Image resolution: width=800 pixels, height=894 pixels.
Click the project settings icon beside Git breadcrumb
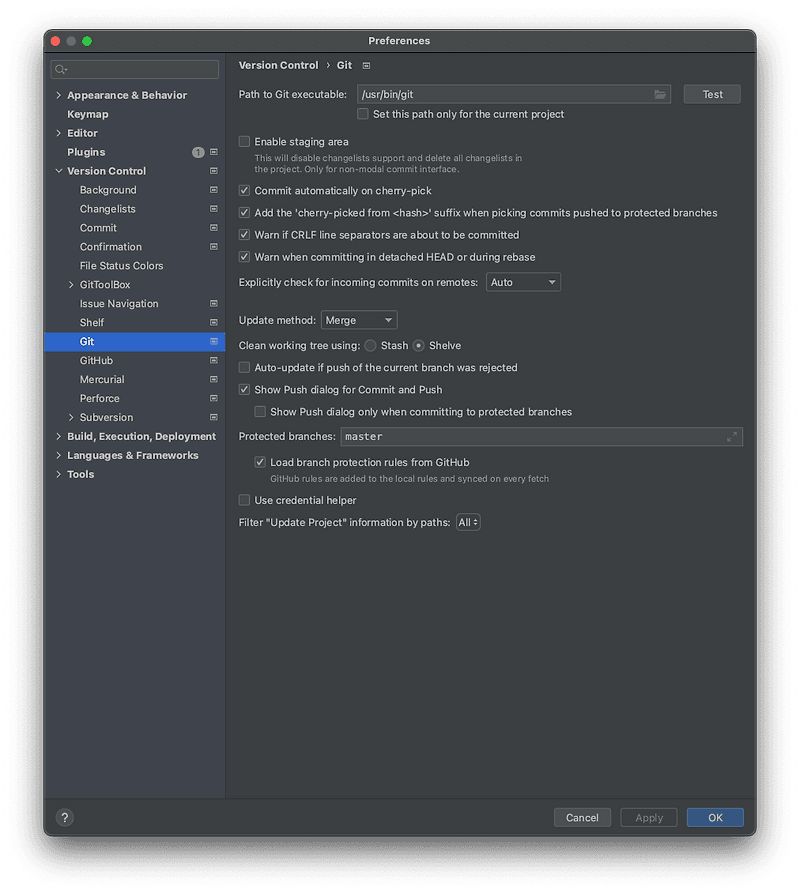(366, 66)
